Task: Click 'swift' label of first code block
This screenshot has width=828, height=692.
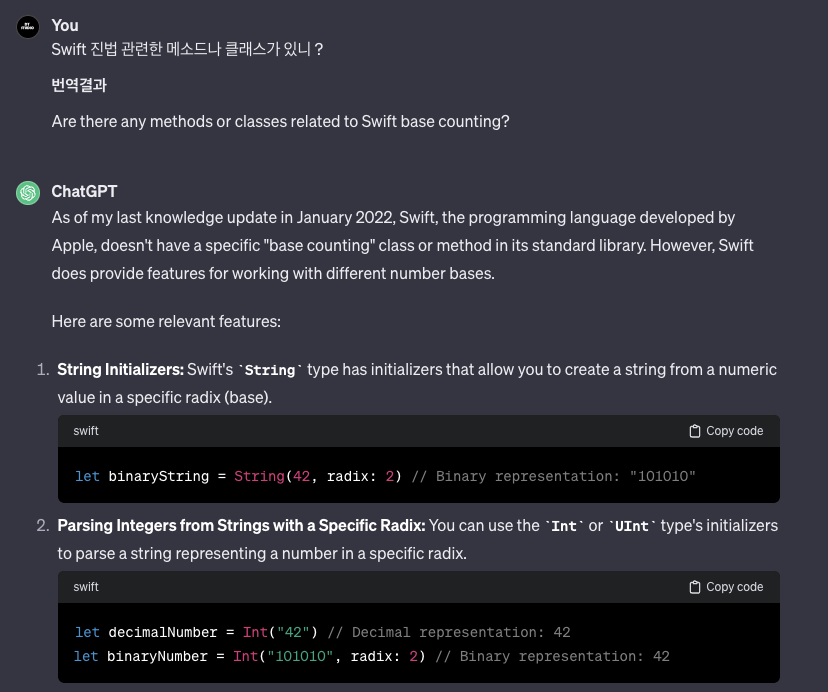Action: coord(86,431)
